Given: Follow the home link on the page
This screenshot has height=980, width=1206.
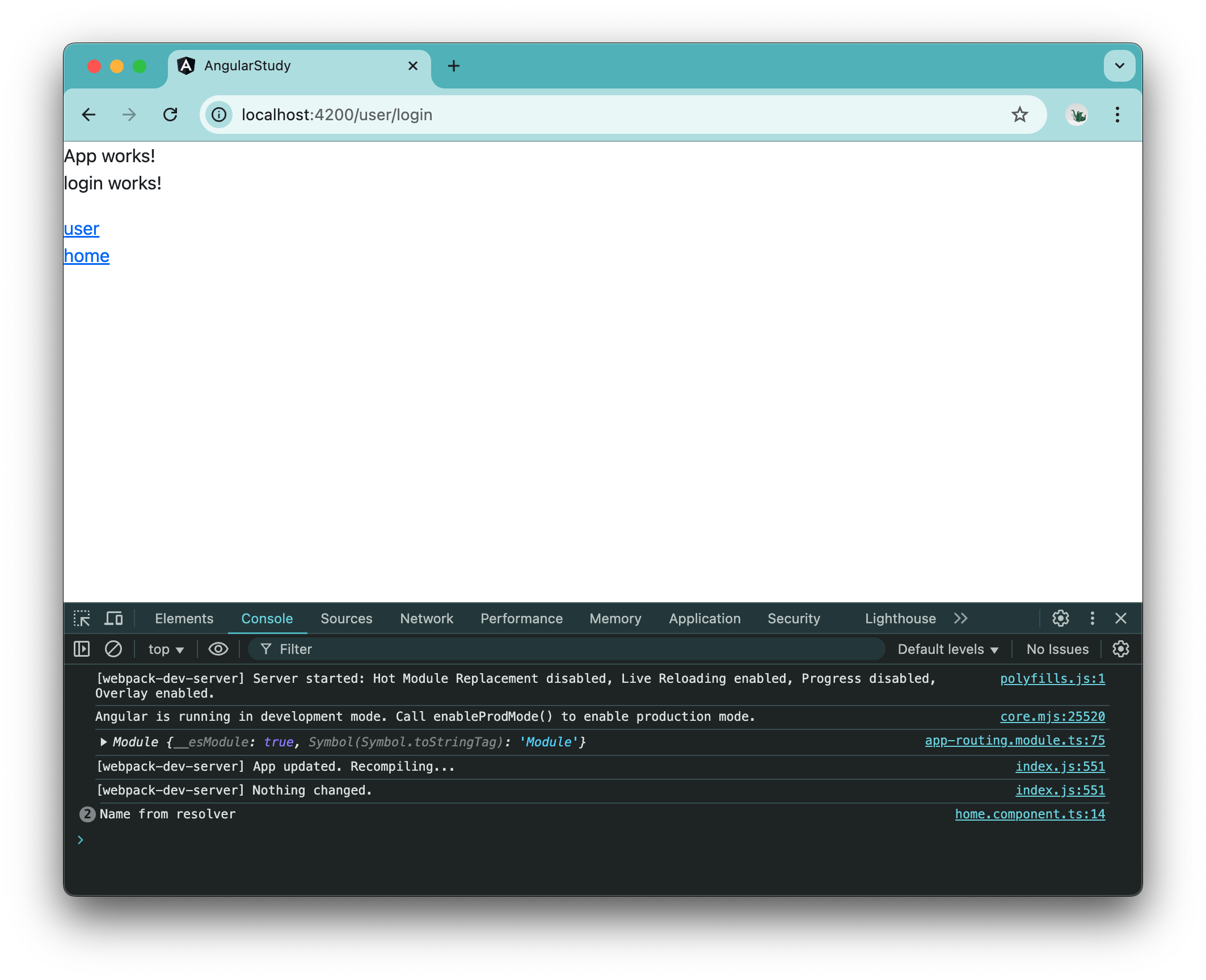Looking at the screenshot, I should point(86,255).
